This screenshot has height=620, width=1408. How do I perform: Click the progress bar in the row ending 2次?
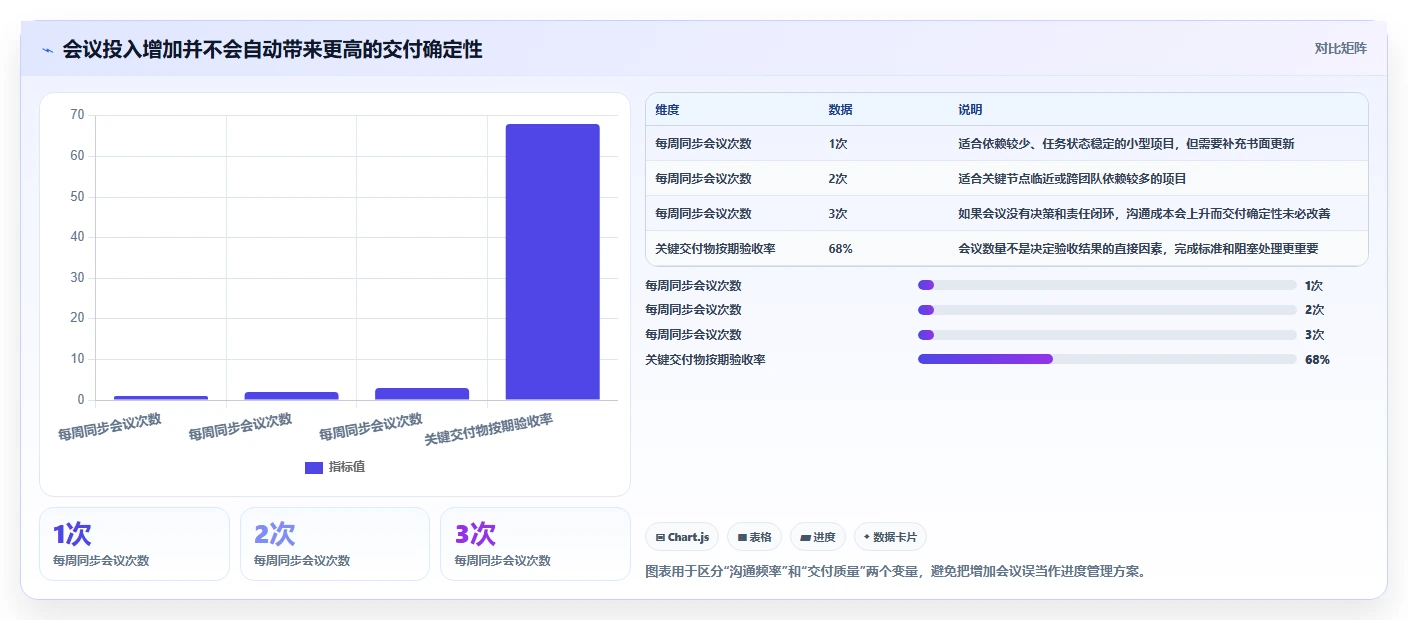point(1107,310)
